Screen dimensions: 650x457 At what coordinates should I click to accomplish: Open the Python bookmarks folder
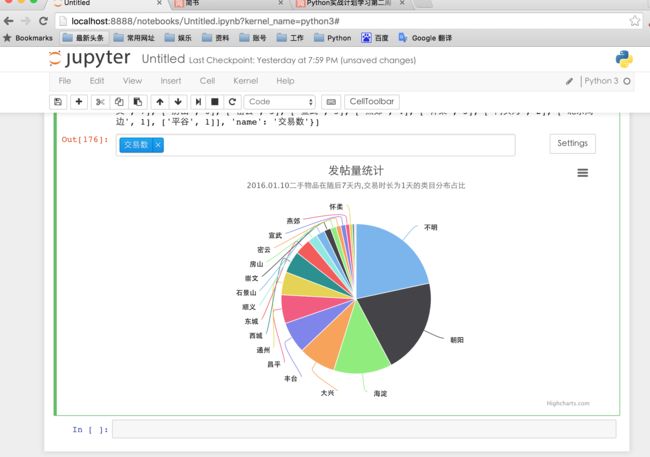[x=333, y=38]
